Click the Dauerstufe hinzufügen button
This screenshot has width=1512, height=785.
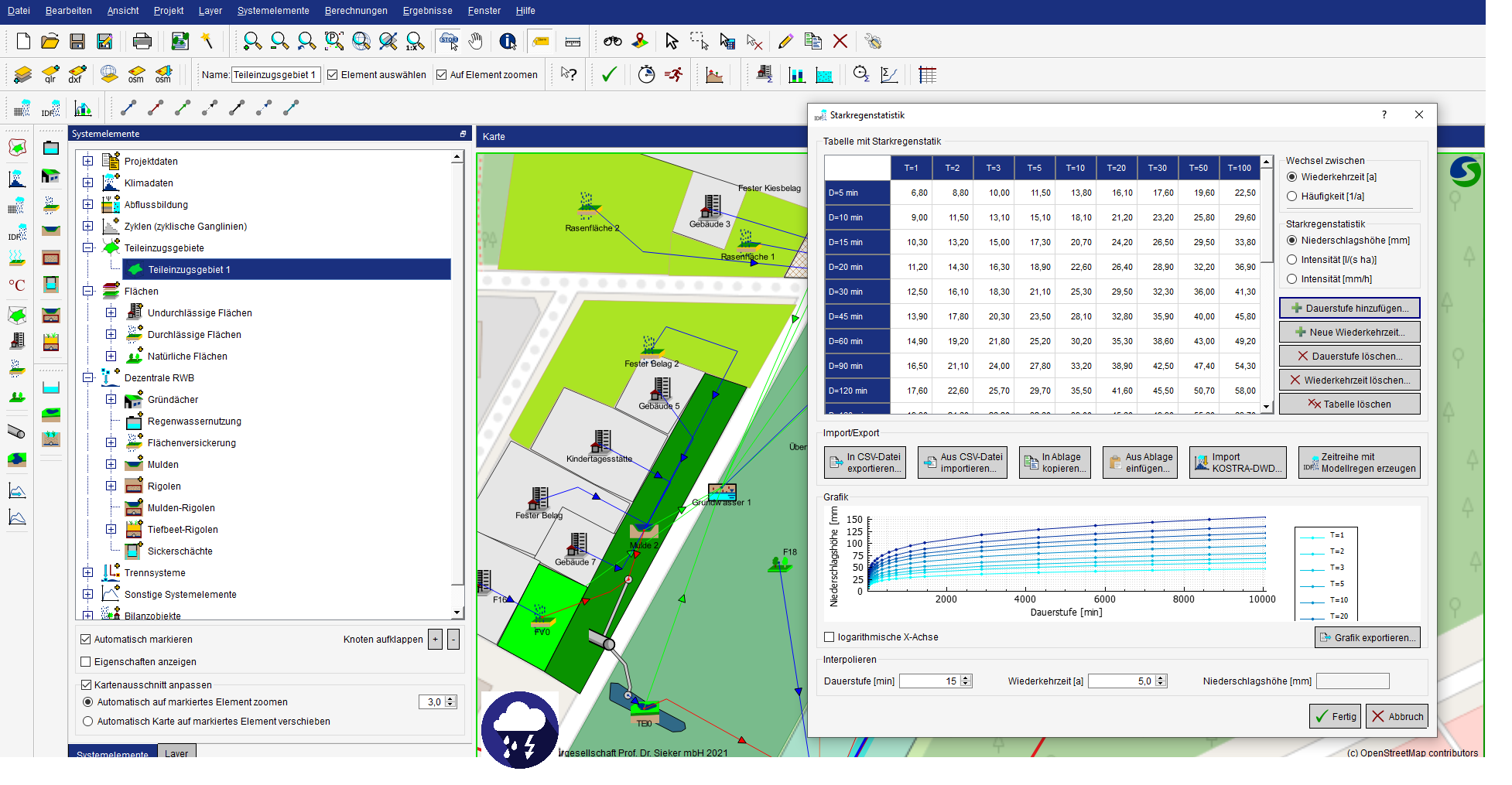1350,308
